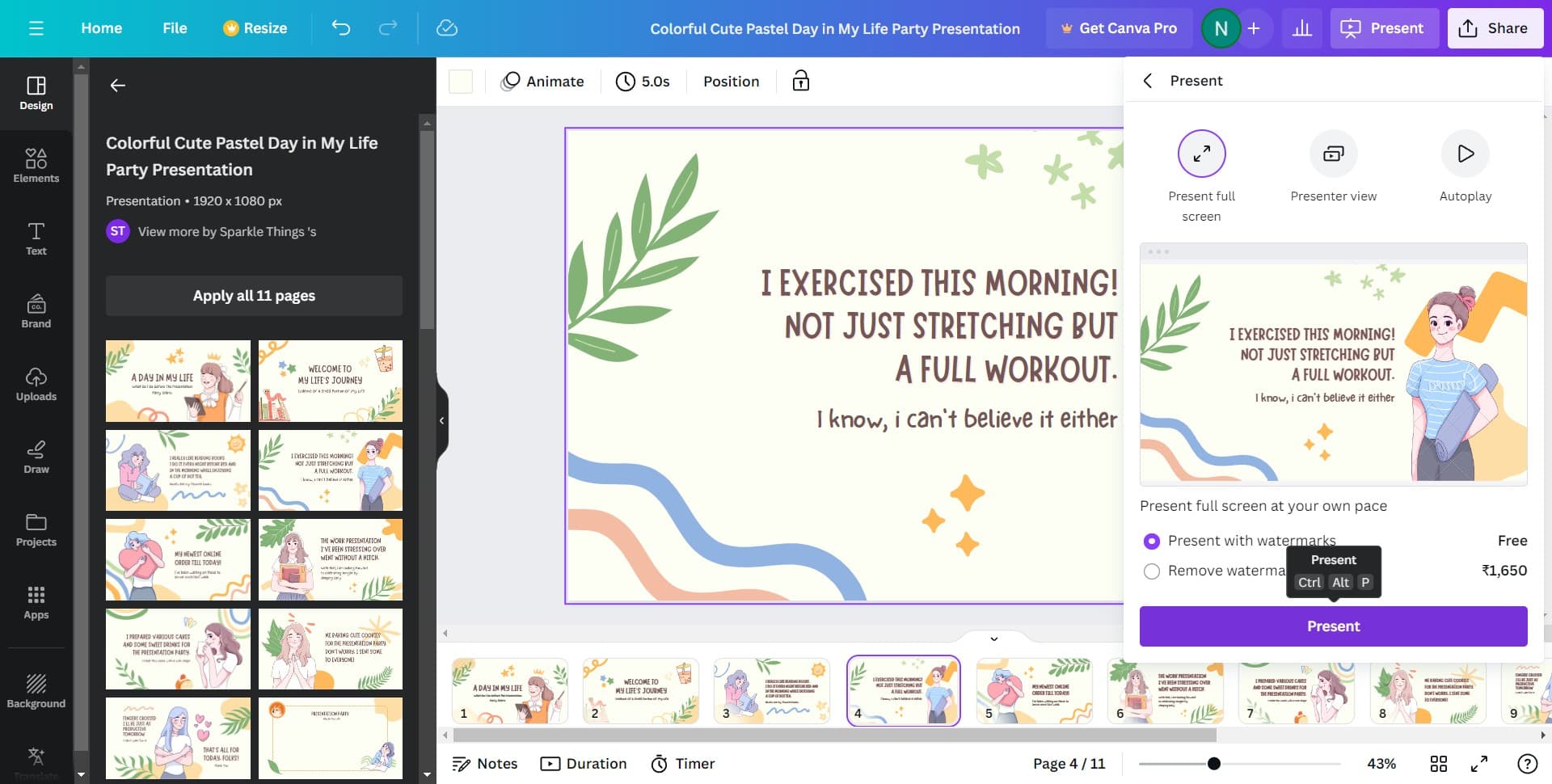Open analytics bar chart icon
1552x784 pixels.
pyautogui.click(x=1301, y=28)
